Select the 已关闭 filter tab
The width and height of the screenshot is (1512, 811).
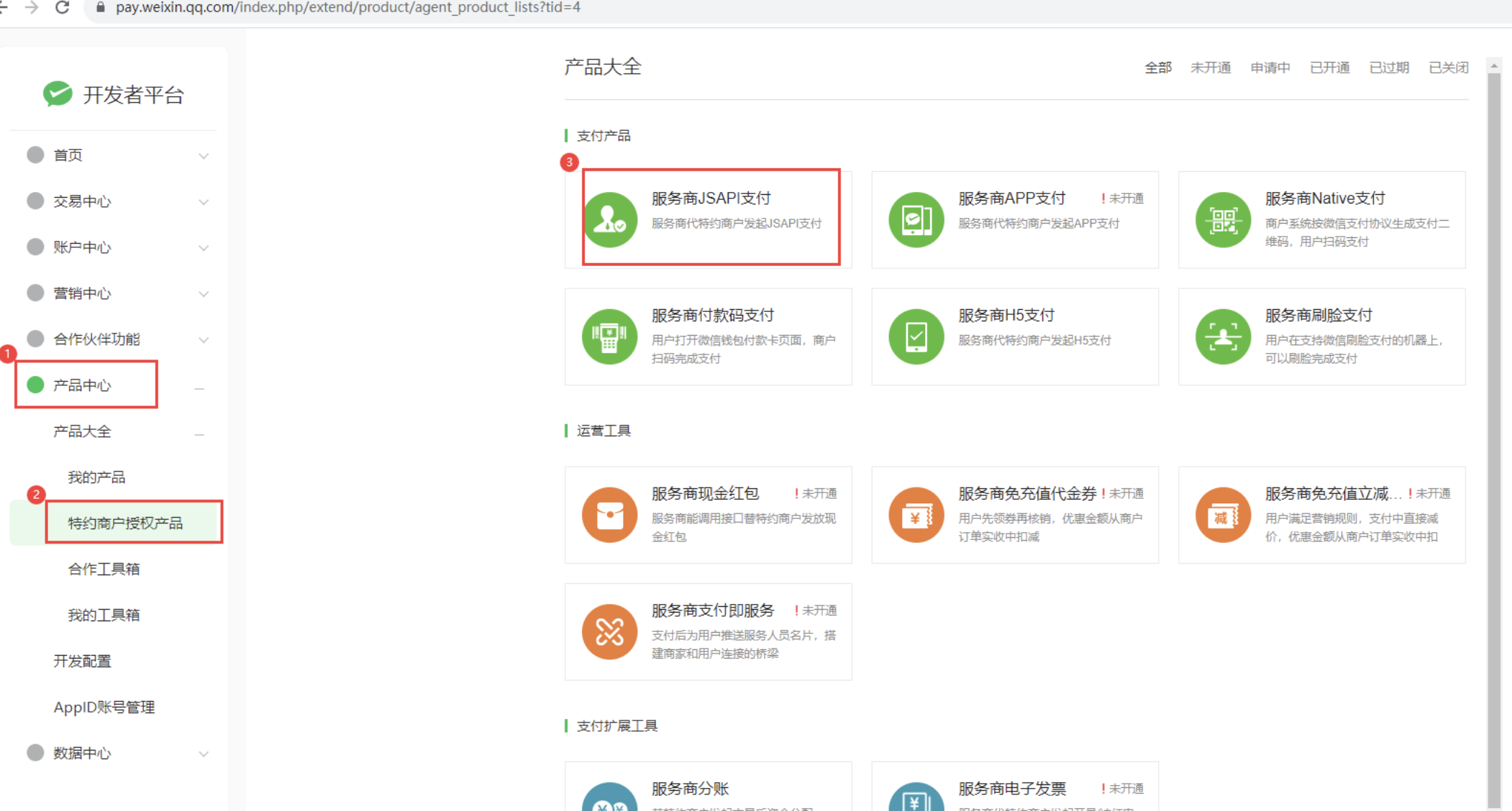pos(1449,68)
